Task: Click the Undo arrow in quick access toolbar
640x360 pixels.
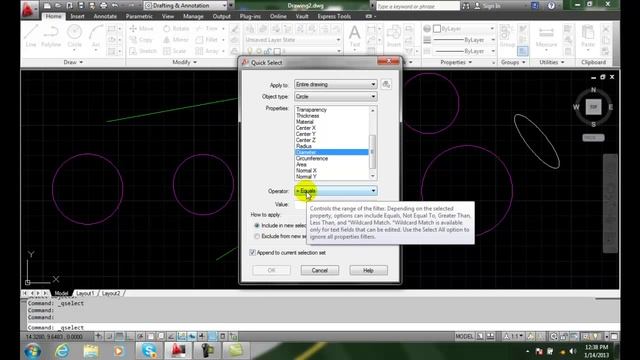Action: click(115, 6)
